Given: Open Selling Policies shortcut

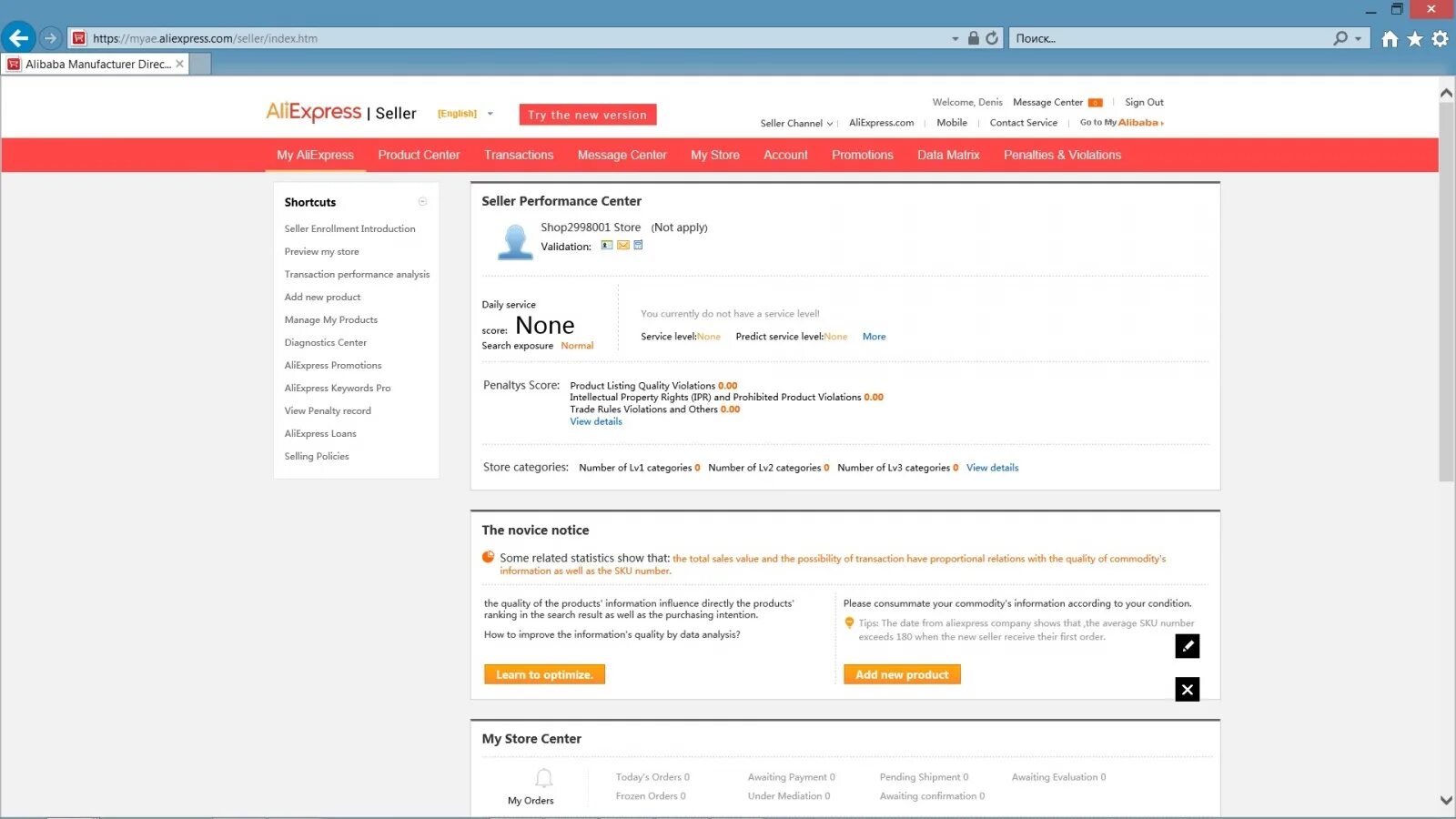Looking at the screenshot, I should [317, 457].
